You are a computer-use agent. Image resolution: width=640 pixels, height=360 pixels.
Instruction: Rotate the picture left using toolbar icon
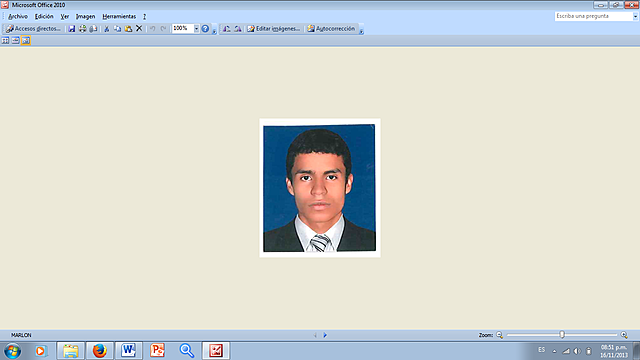coord(227,29)
